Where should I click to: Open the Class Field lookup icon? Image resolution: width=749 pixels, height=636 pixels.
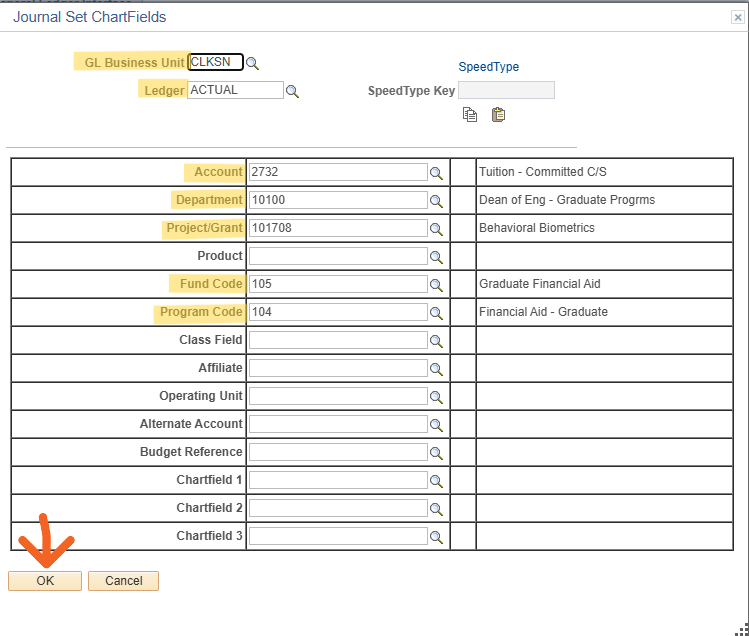(x=436, y=341)
